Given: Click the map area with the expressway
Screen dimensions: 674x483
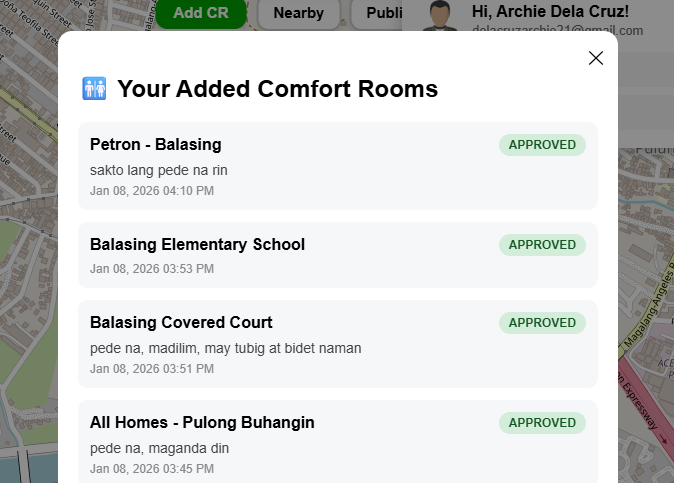Looking at the screenshot, I should (x=648, y=400).
